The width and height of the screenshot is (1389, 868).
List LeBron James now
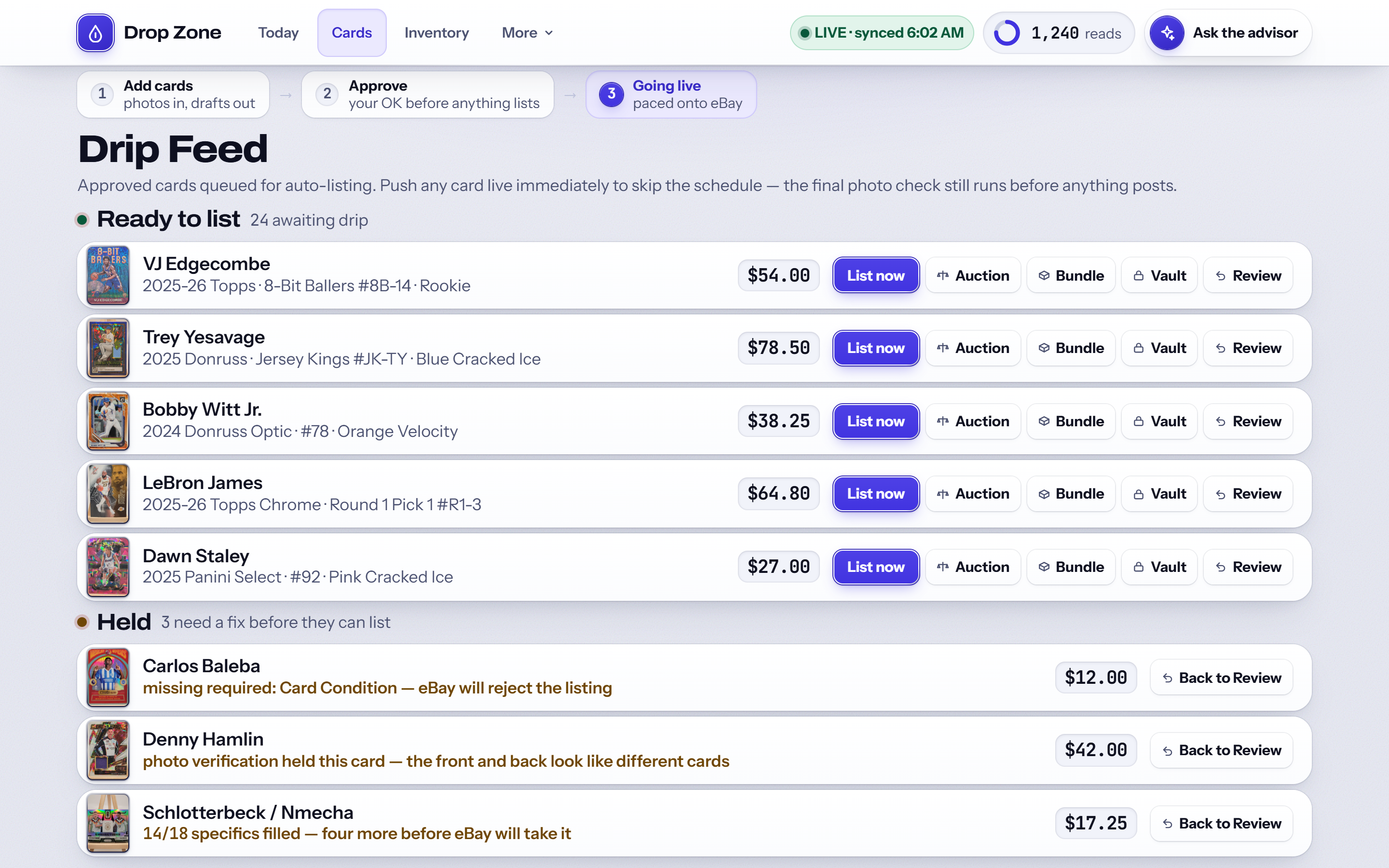[876, 494]
